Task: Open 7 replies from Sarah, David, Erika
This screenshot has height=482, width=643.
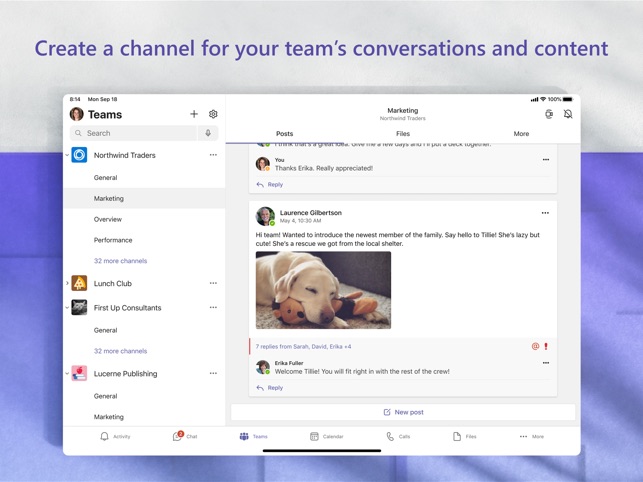Action: [x=303, y=347]
